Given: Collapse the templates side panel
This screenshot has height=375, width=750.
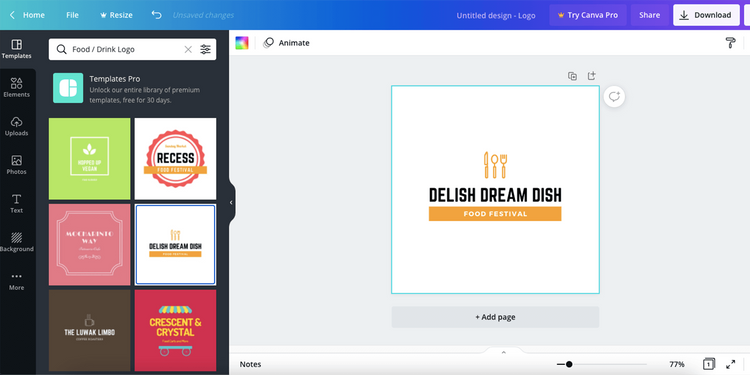Looking at the screenshot, I should (231, 202).
